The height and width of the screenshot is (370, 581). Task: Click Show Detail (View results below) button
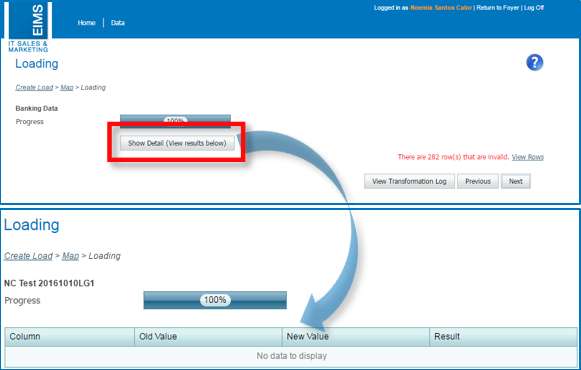click(x=177, y=143)
